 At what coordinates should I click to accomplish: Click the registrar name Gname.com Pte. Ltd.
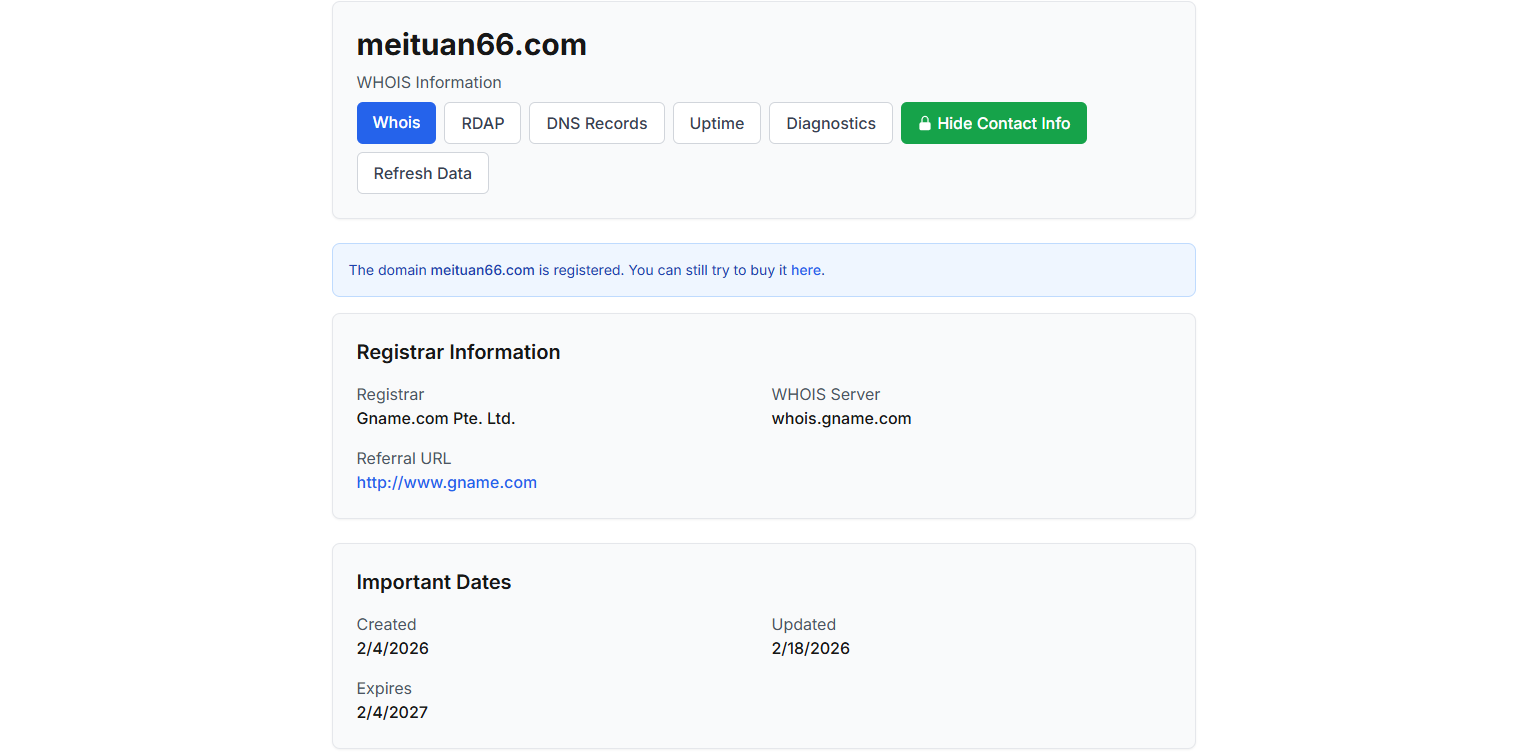(x=435, y=418)
